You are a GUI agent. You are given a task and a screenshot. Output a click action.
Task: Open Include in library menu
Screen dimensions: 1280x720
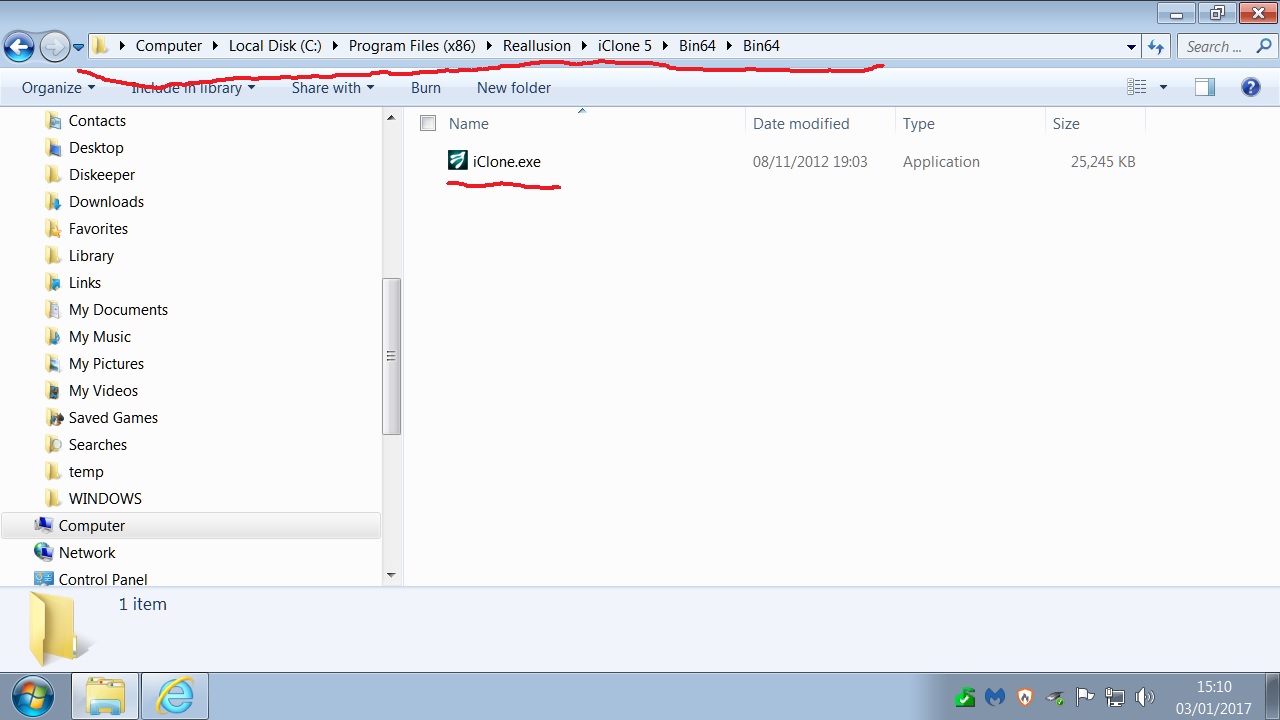[x=193, y=88]
